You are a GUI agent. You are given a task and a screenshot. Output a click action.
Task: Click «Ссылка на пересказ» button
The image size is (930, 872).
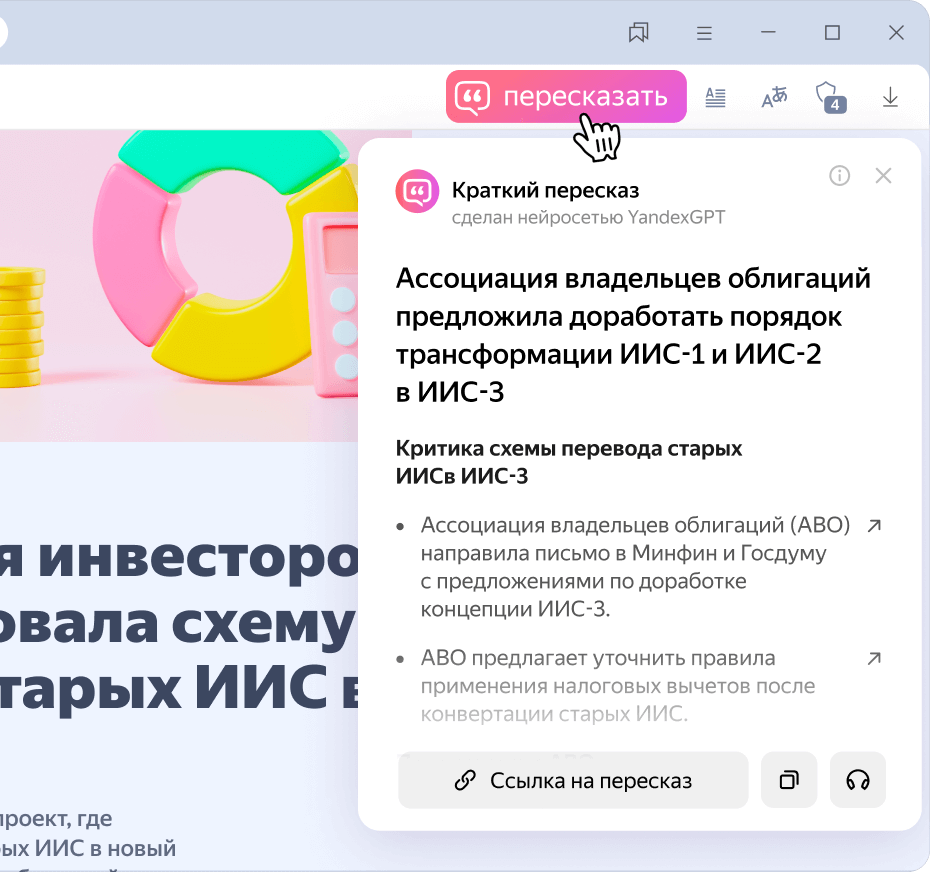(573, 780)
